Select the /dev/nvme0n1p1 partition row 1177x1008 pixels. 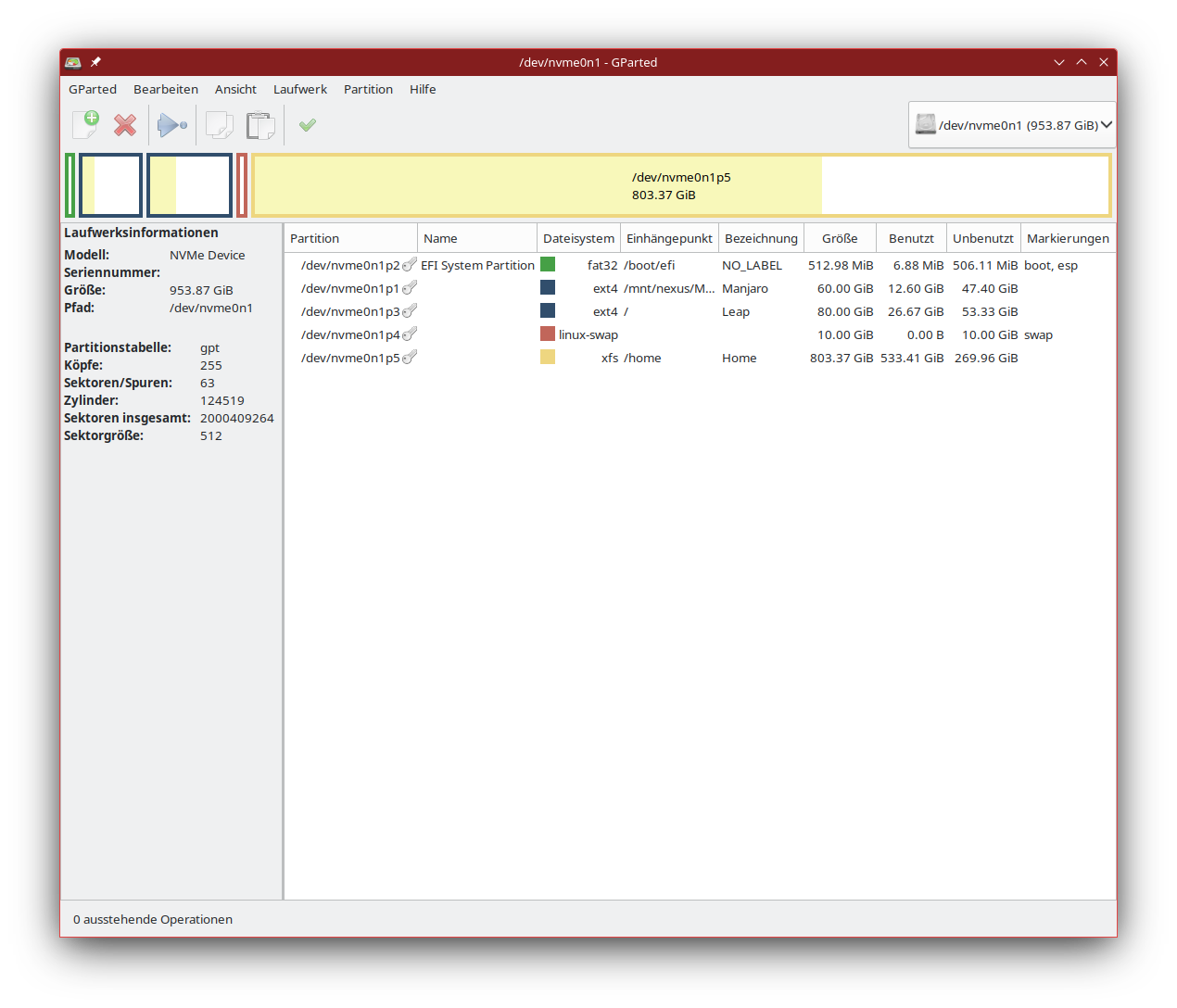tap(700, 288)
